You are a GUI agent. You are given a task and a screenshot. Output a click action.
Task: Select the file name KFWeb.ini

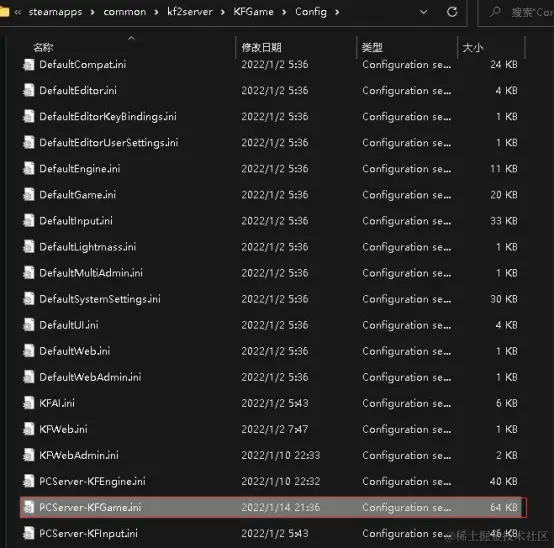(x=63, y=429)
